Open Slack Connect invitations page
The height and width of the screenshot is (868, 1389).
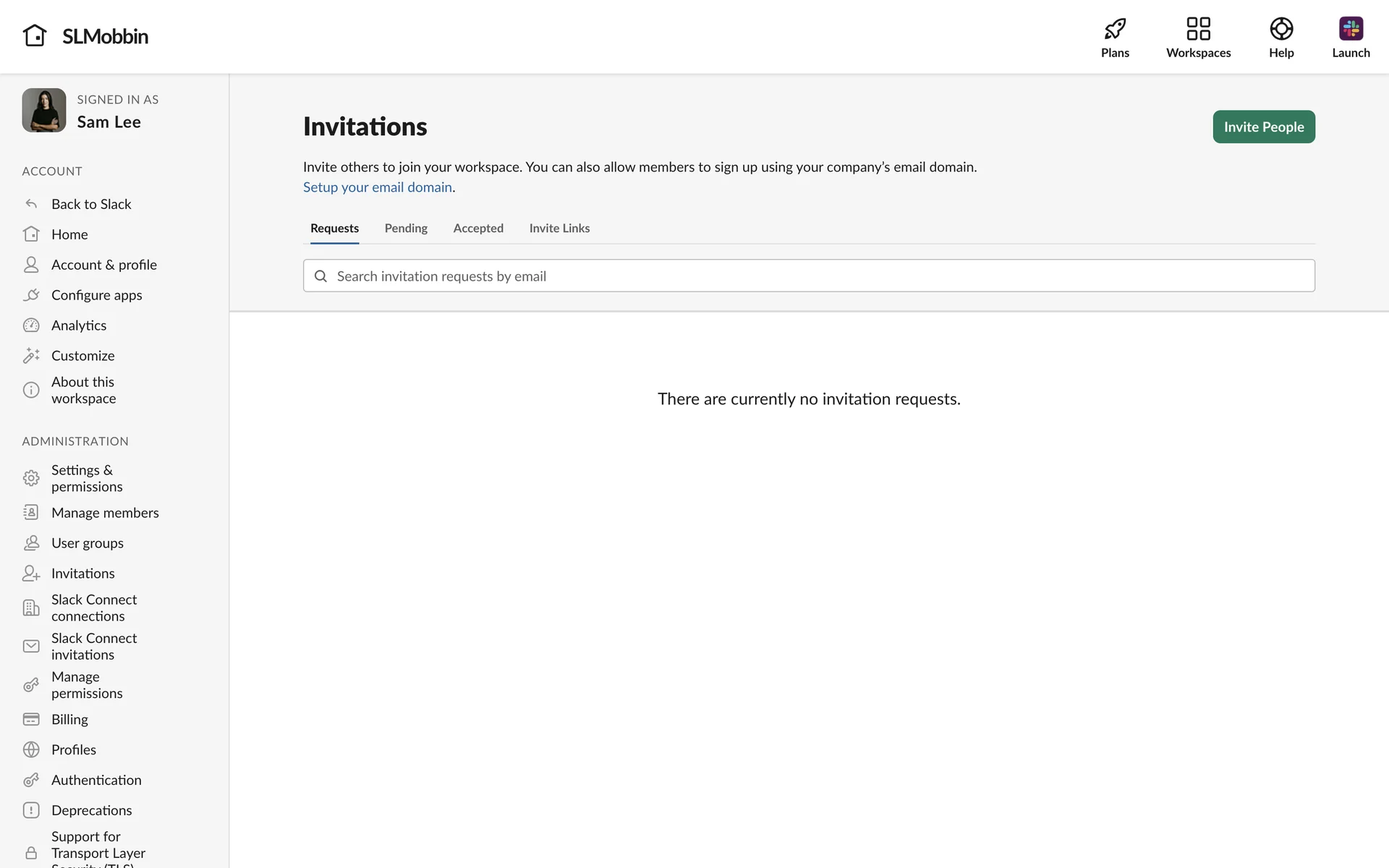point(93,647)
